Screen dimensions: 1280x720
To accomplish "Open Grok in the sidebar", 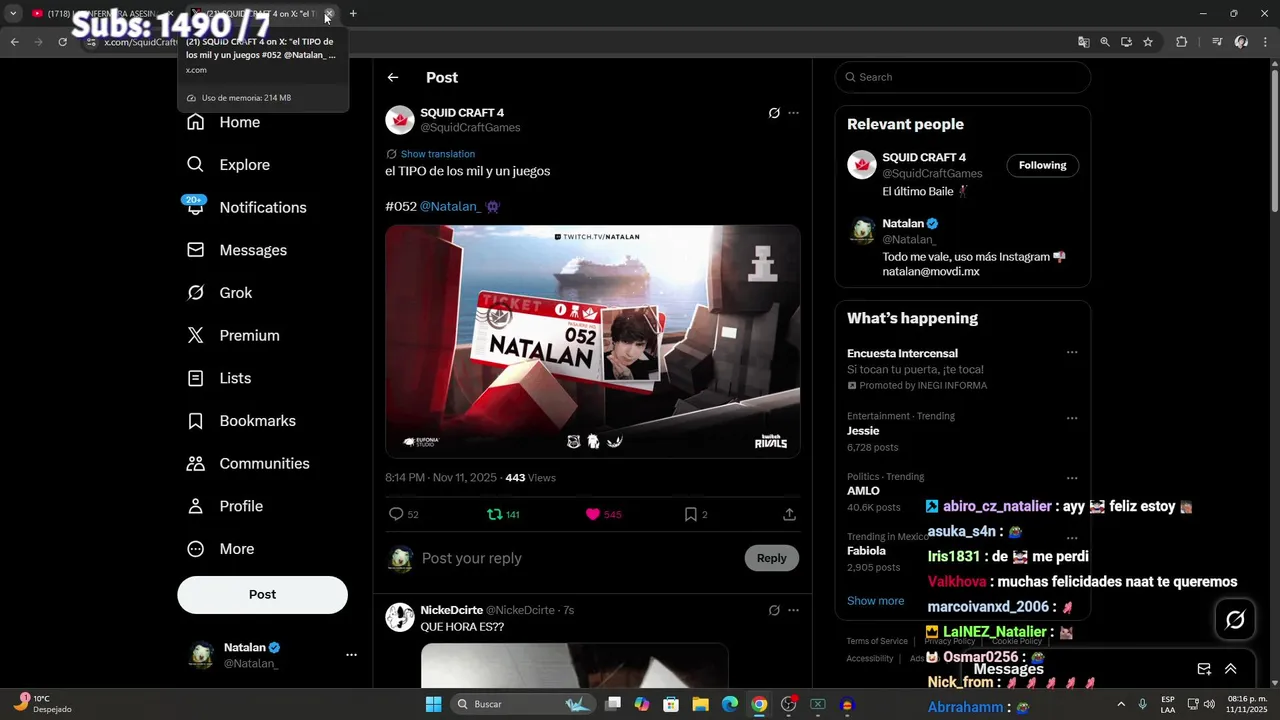I will (x=220, y=293).
